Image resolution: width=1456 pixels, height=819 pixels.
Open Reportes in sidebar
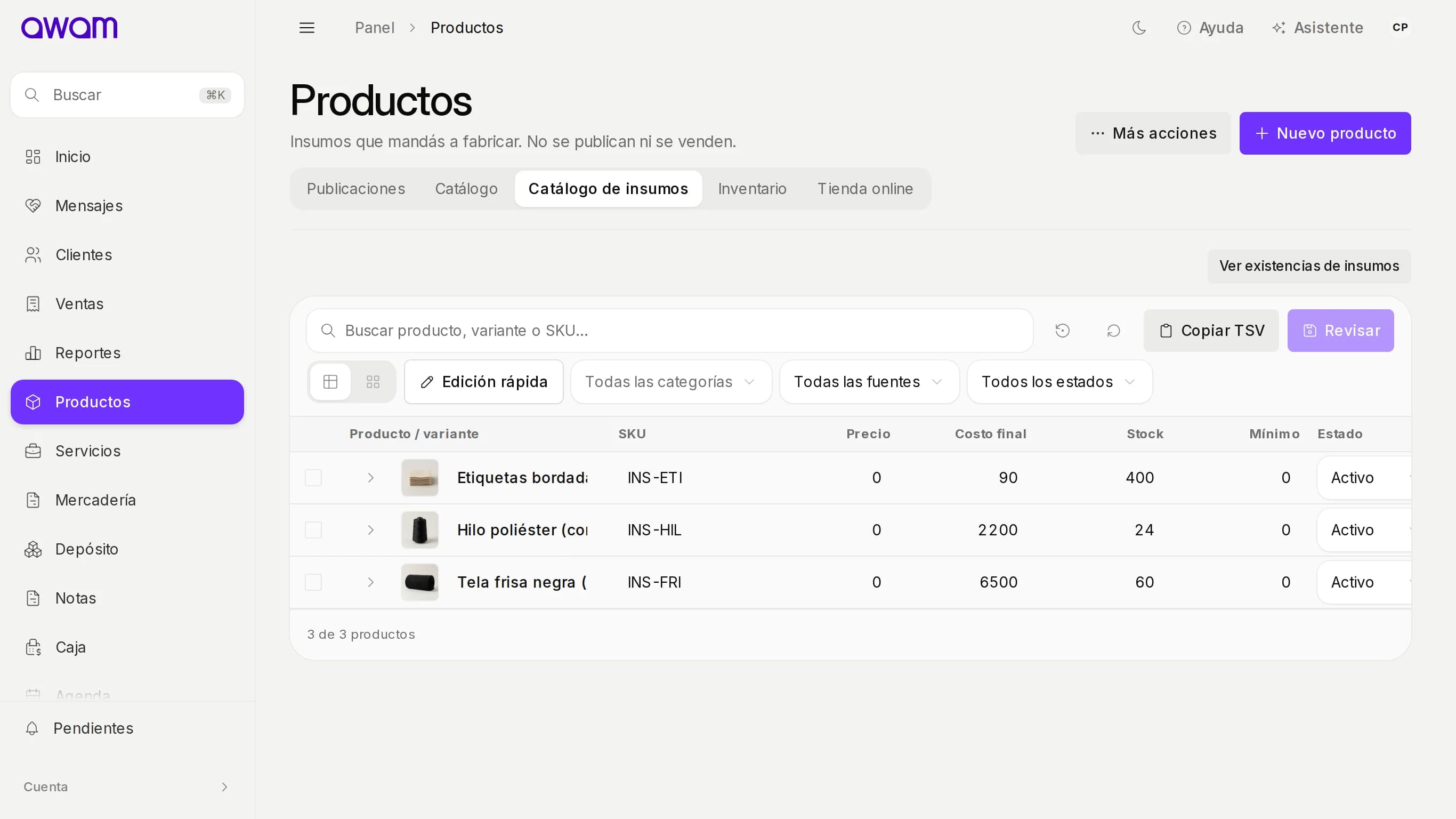tap(127, 353)
